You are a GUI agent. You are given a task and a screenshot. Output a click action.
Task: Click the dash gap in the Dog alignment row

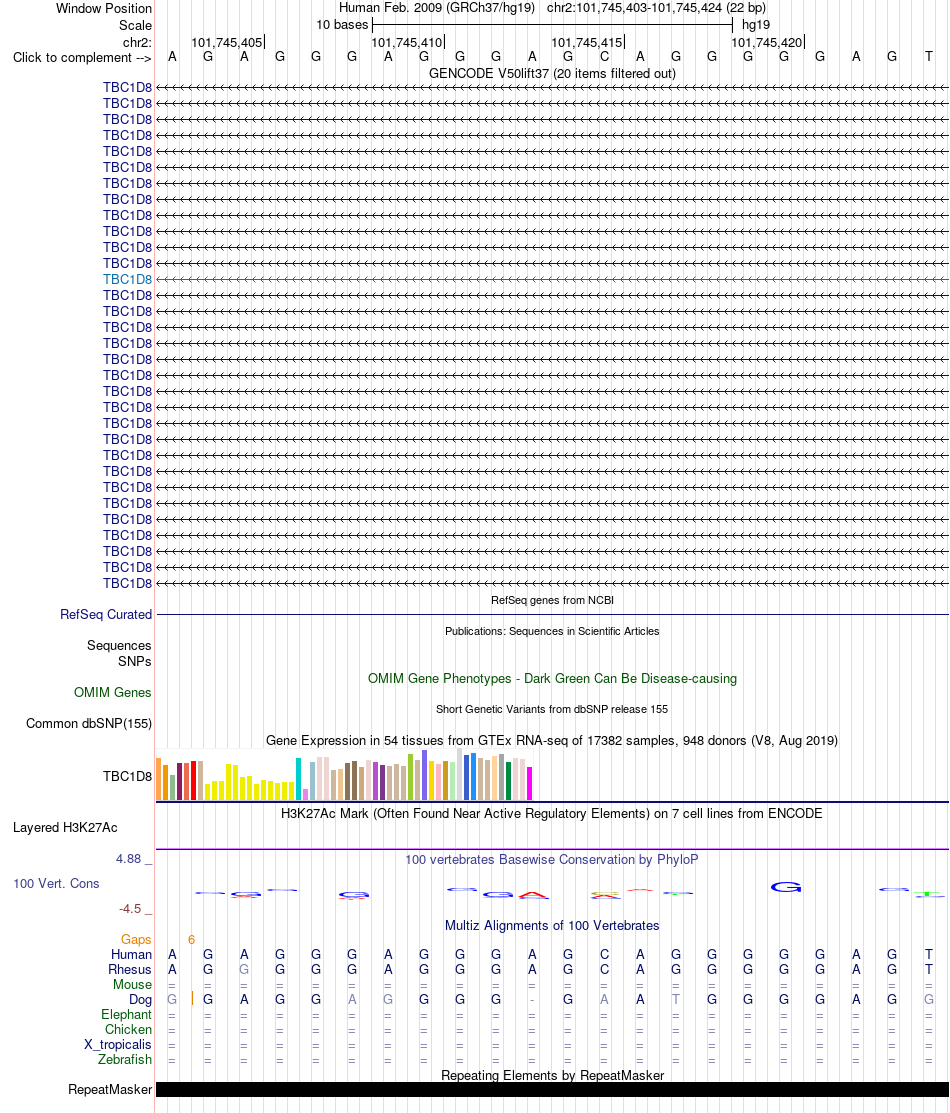click(x=532, y=1000)
